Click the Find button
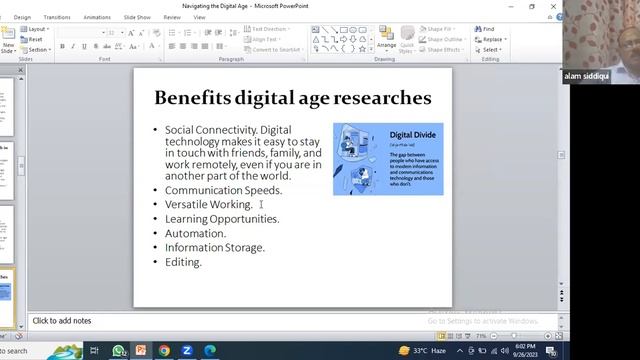Screen dimensions: 640x360 coord(484,29)
